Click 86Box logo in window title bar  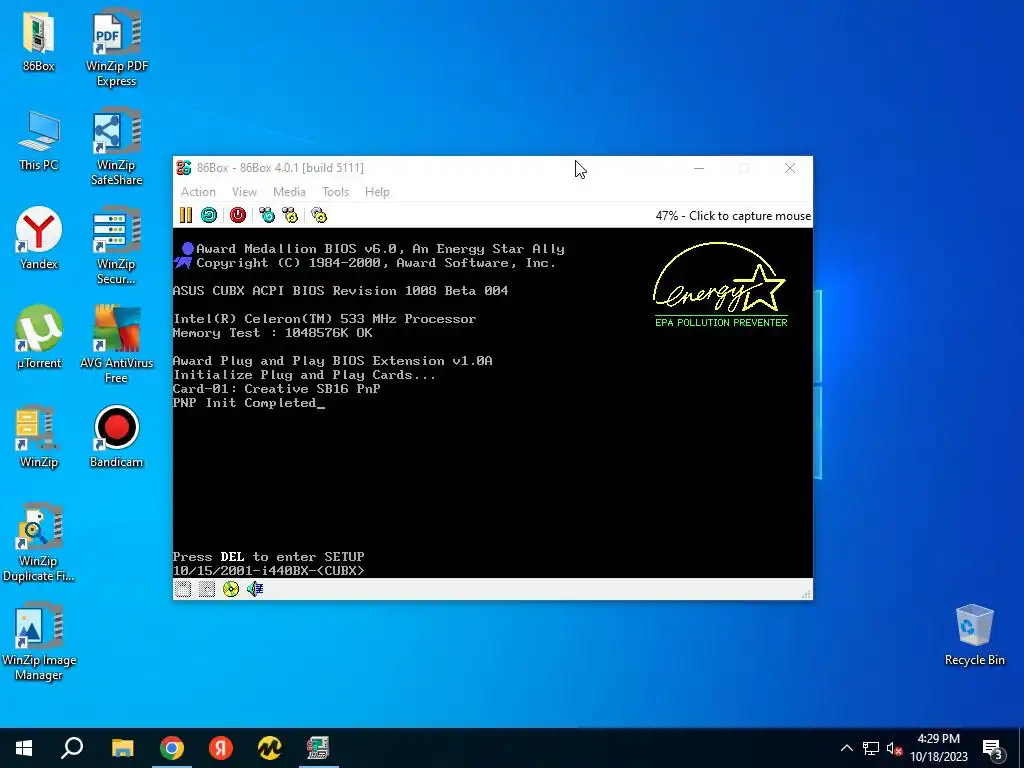click(x=184, y=168)
